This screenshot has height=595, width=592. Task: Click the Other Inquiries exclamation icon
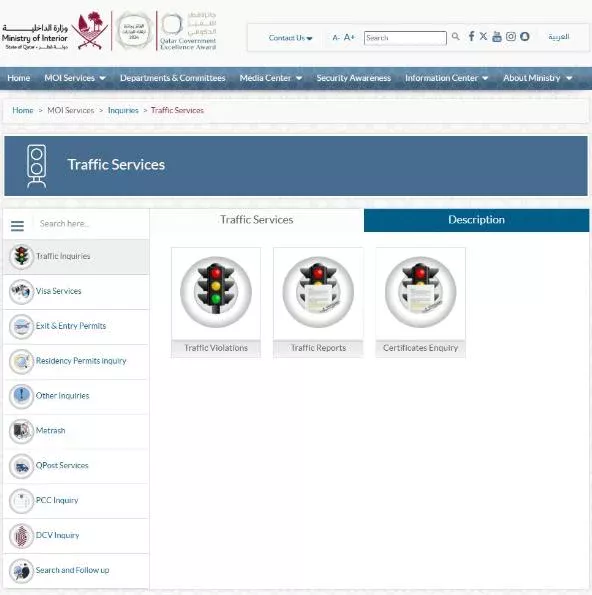click(x=21, y=396)
